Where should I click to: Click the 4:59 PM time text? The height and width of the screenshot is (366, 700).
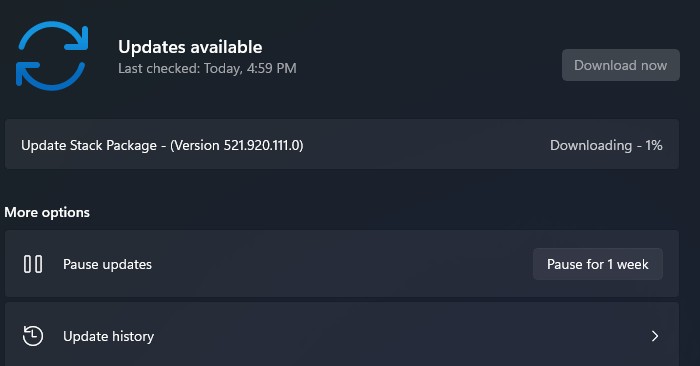tap(271, 68)
